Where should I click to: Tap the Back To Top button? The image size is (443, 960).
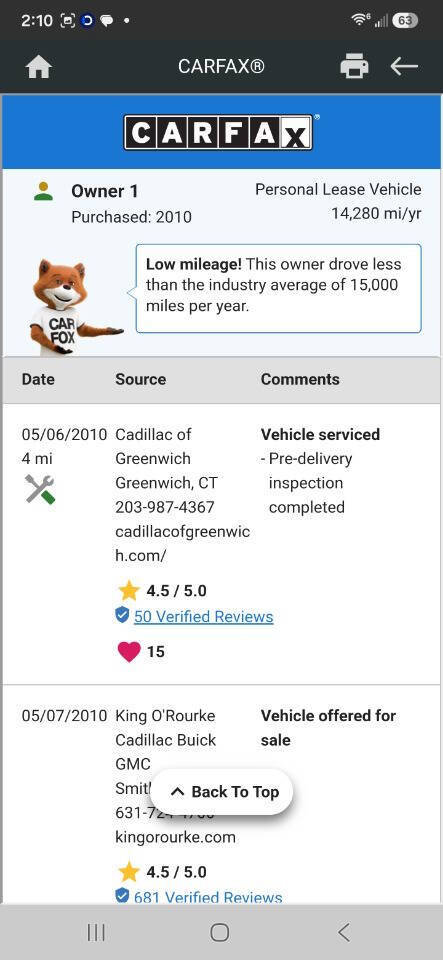coord(222,792)
